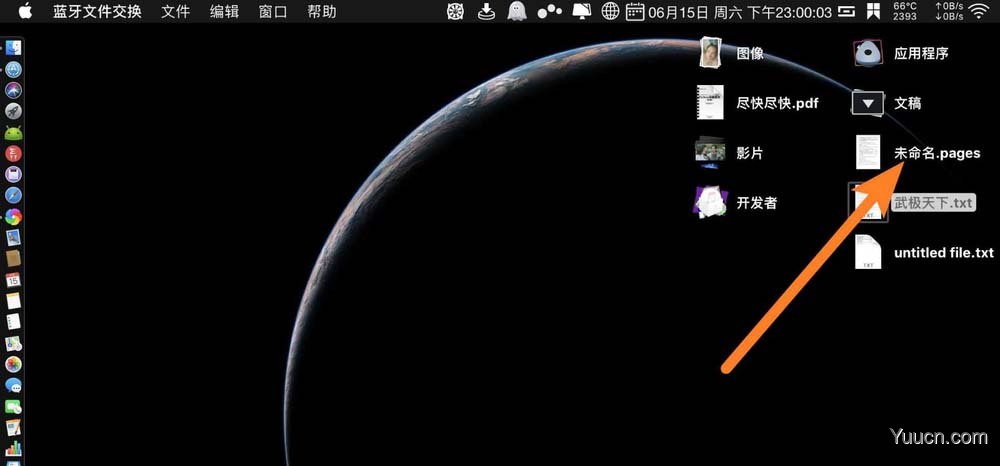Select the 影片 folder on desktop
The image size is (1000, 466).
coord(710,152)
